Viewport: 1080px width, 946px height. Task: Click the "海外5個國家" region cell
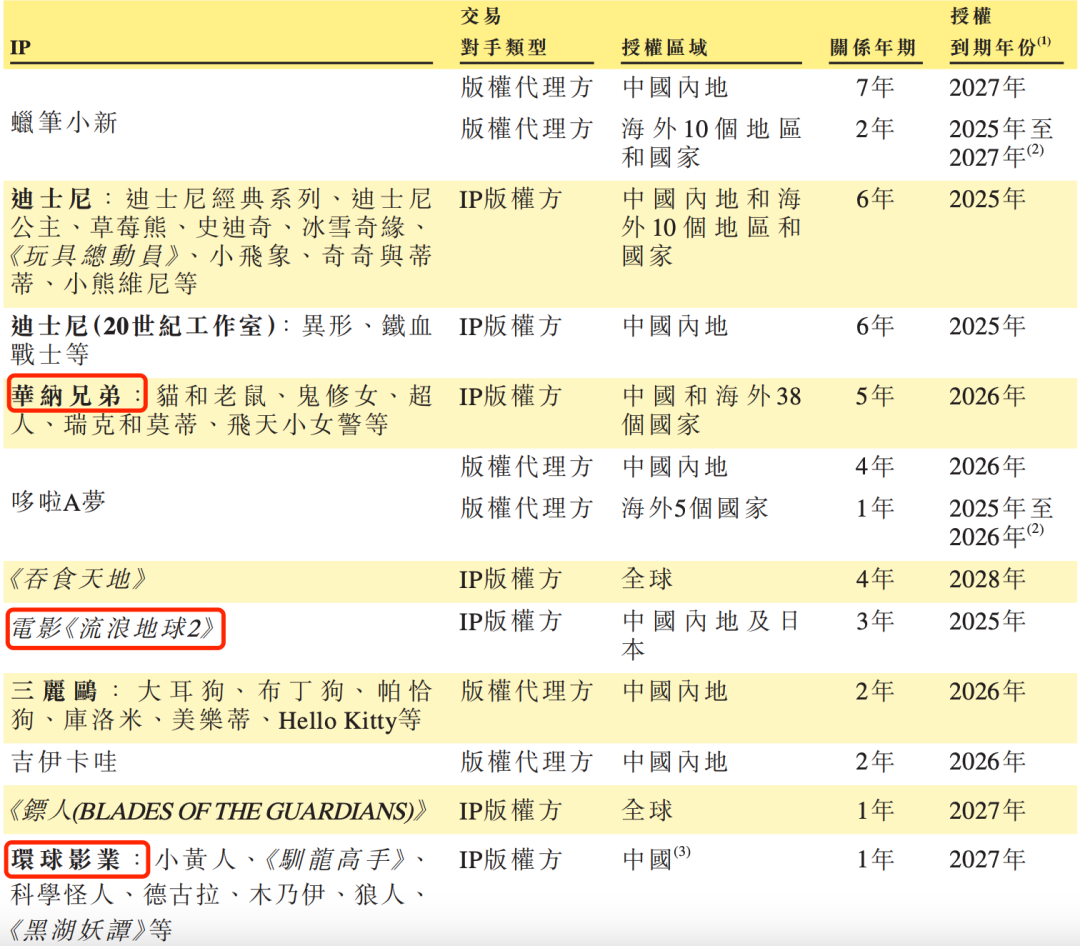click(694, 508)
